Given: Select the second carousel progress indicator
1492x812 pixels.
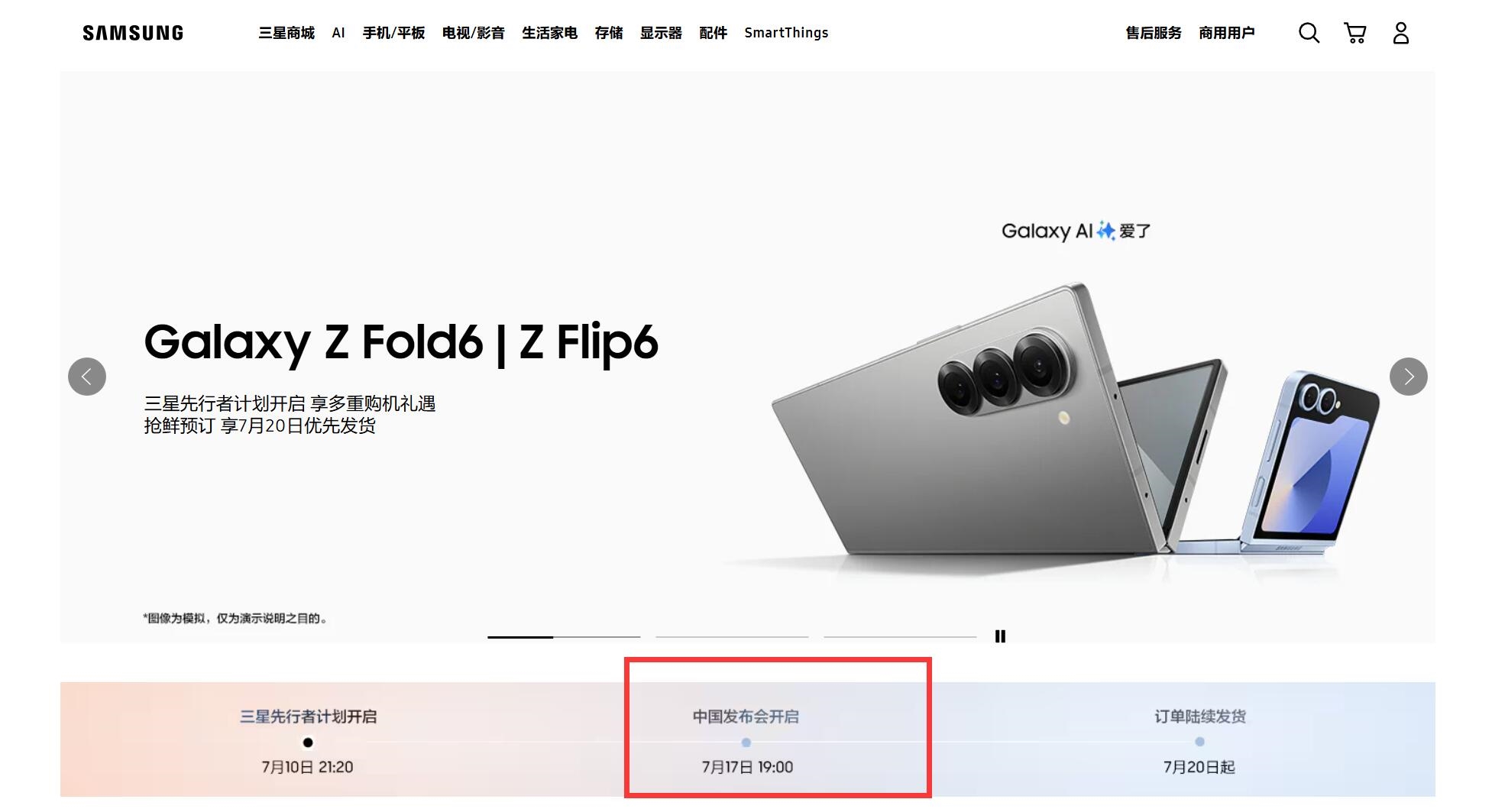Looking at the screenshot, I should (732, 636).
